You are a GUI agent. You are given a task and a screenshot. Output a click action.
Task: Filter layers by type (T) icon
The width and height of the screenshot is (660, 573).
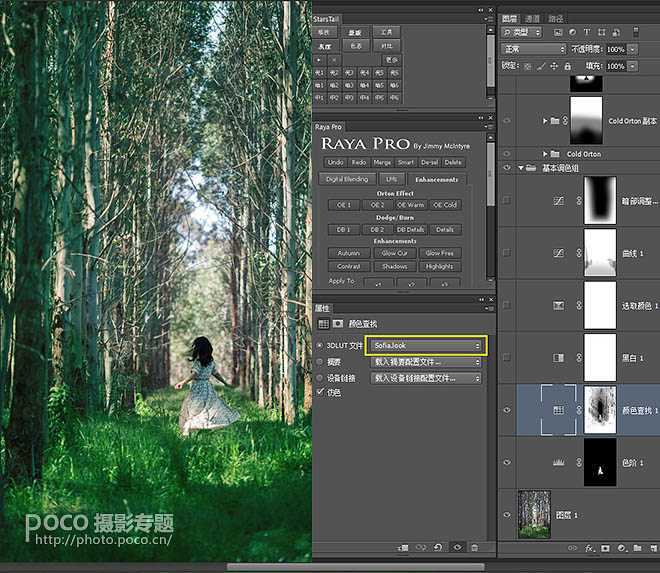pyautogui.click(x=587, y=32)
